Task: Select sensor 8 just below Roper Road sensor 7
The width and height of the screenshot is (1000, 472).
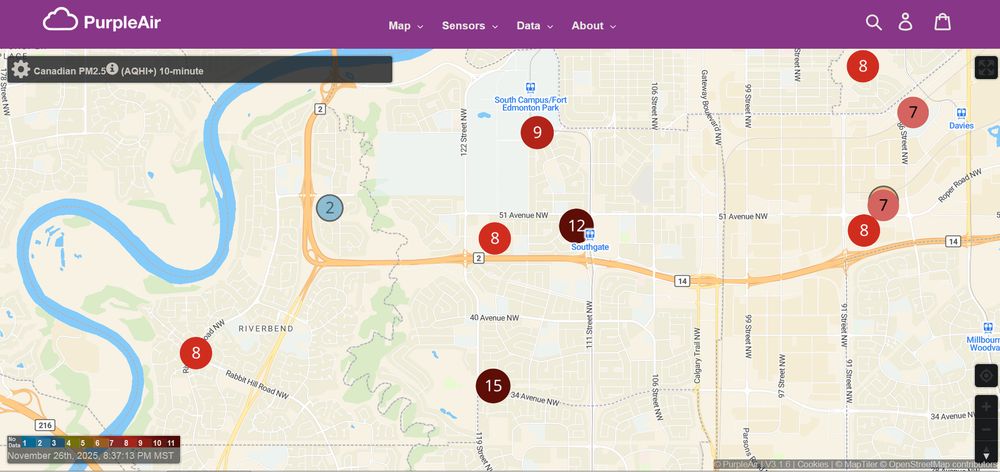Action: [864, 230]
